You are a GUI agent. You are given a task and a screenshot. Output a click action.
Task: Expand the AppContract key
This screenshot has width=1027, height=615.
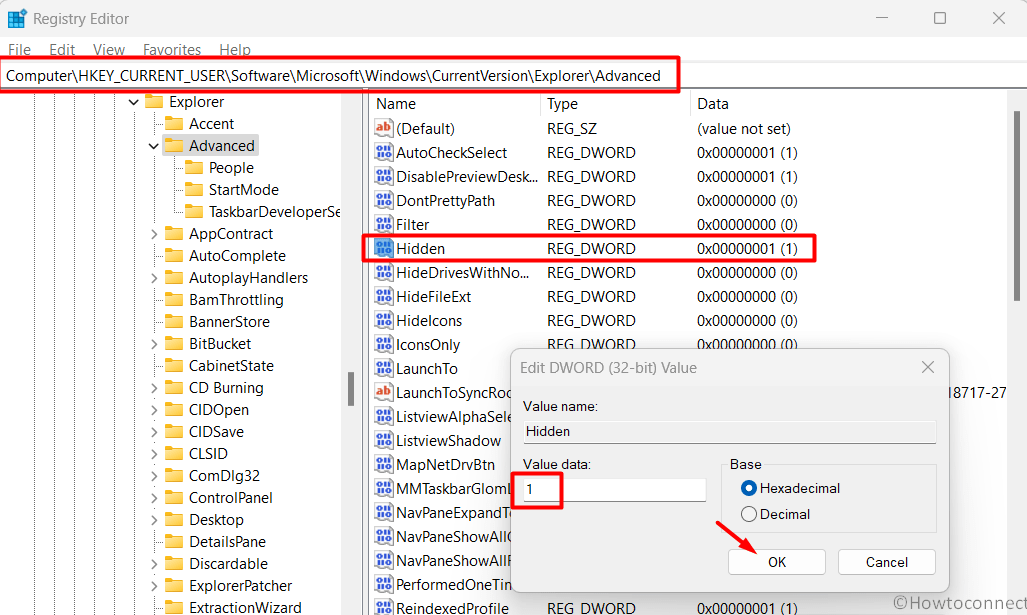[153, 234]
